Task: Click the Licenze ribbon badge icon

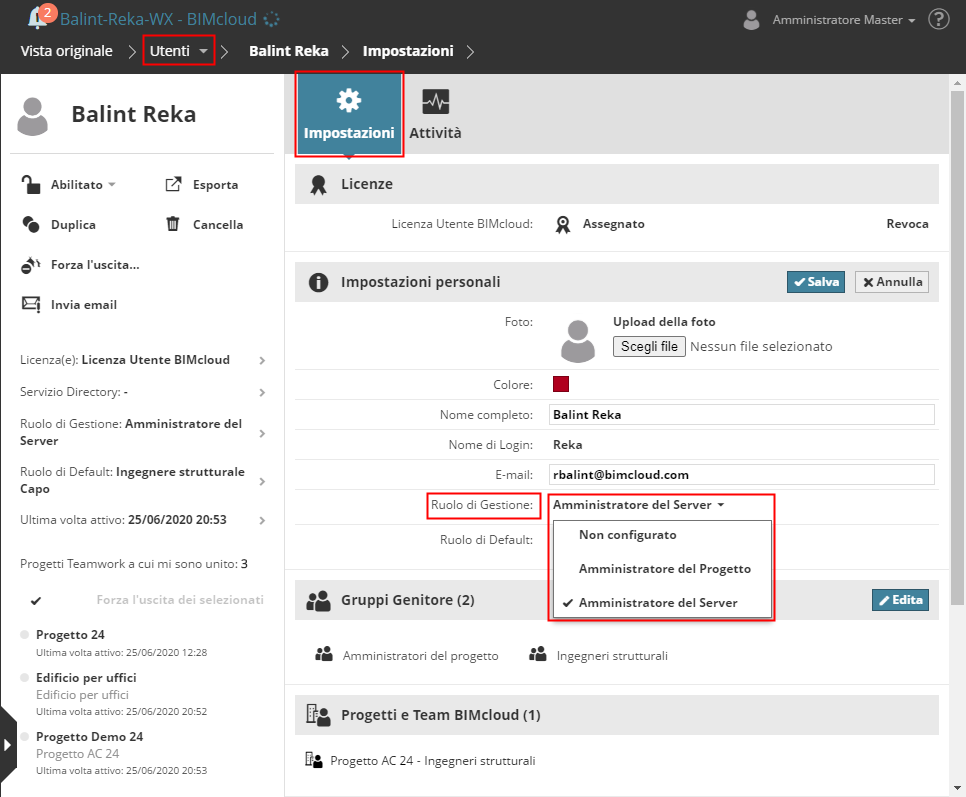Action: (x=319, y=185)
